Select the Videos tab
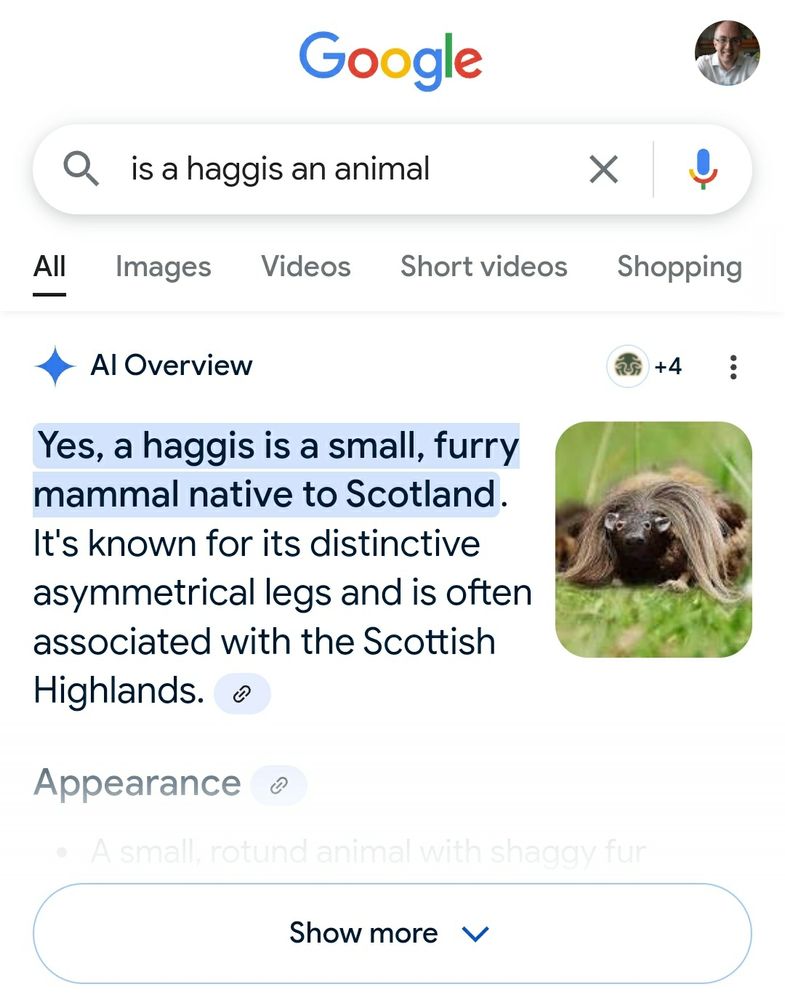This screenshot has width=785, height=1000. coord(305,266)
